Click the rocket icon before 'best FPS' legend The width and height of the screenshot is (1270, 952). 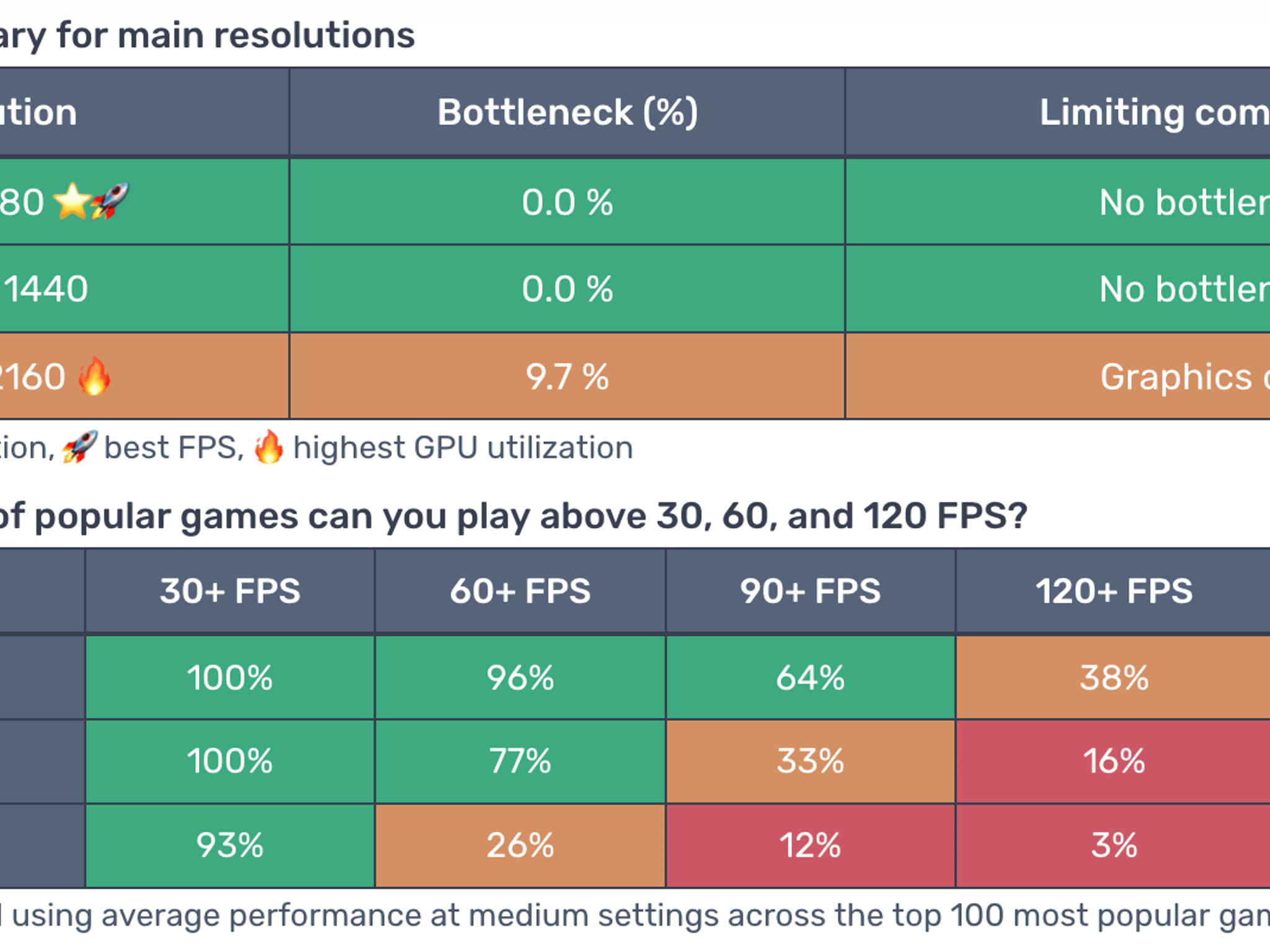(x=79, y=447)
